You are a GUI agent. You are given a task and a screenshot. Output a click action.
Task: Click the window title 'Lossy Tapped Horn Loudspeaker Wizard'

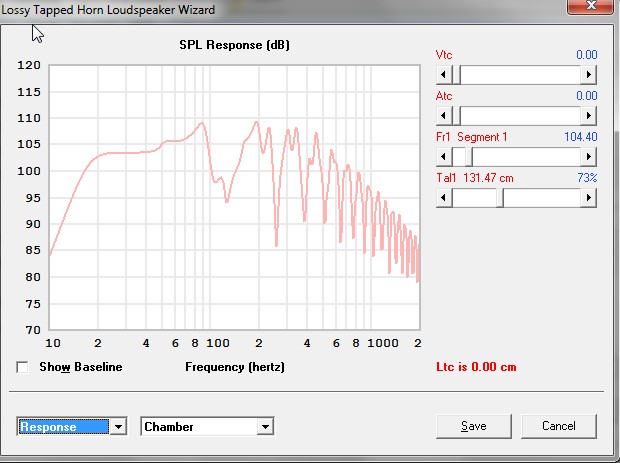point(108,9)
